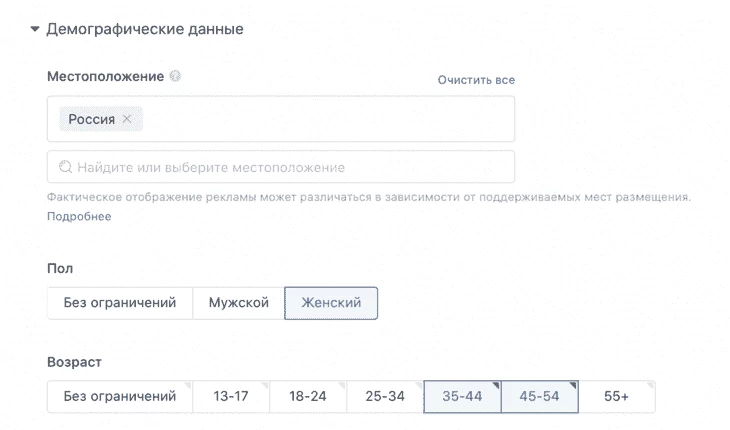
Task: Click the search magnifier icon in location field
Action: tap(65, 167)
